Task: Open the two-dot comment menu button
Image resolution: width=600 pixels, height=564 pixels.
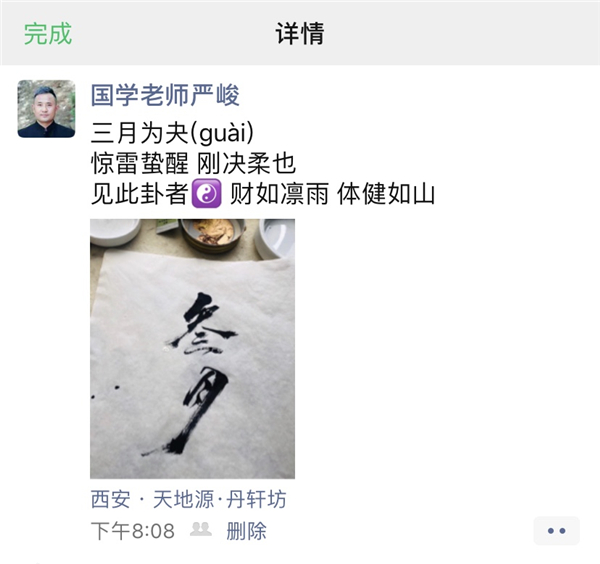Action: click(x=556, y=531)
